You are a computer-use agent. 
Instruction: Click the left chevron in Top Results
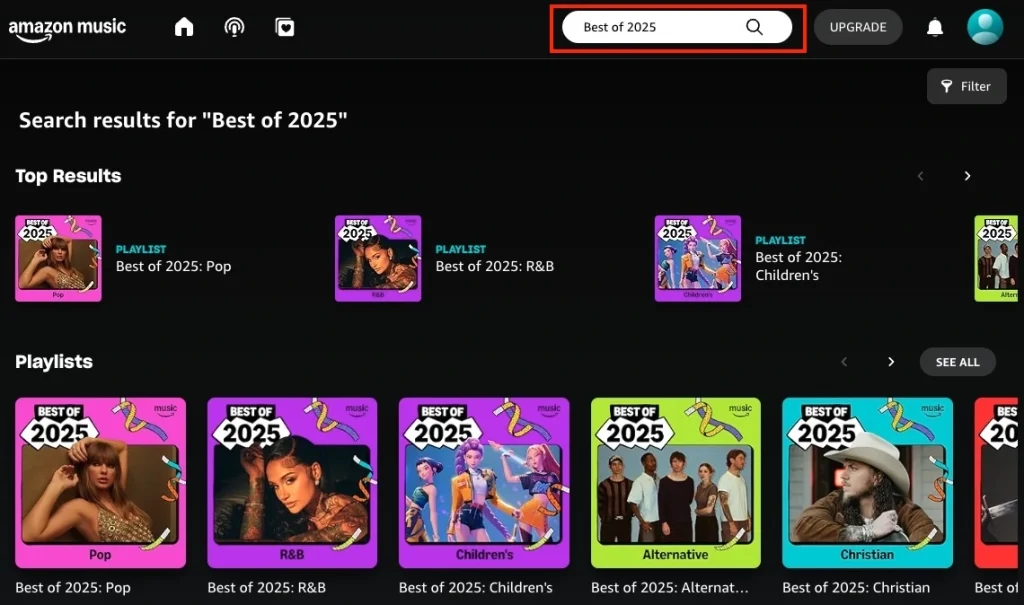coord(920,175)
